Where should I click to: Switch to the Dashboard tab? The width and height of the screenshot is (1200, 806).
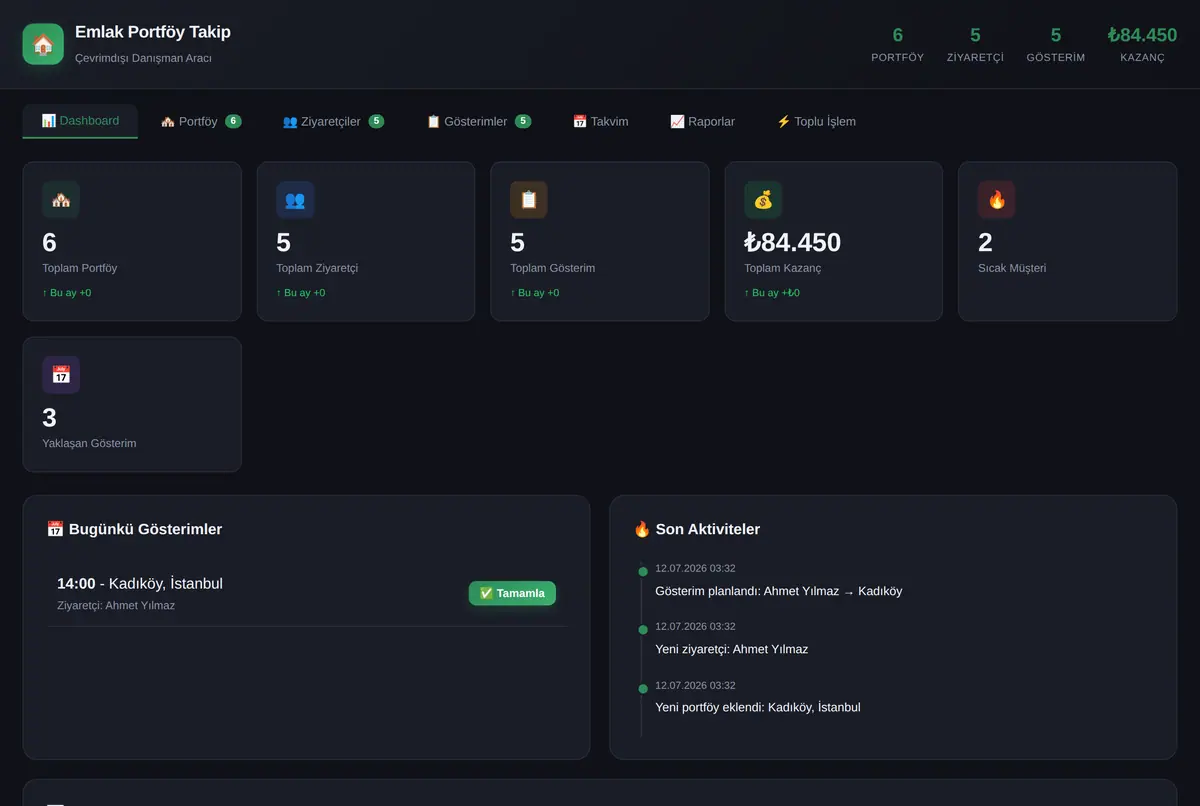[80, 121]
